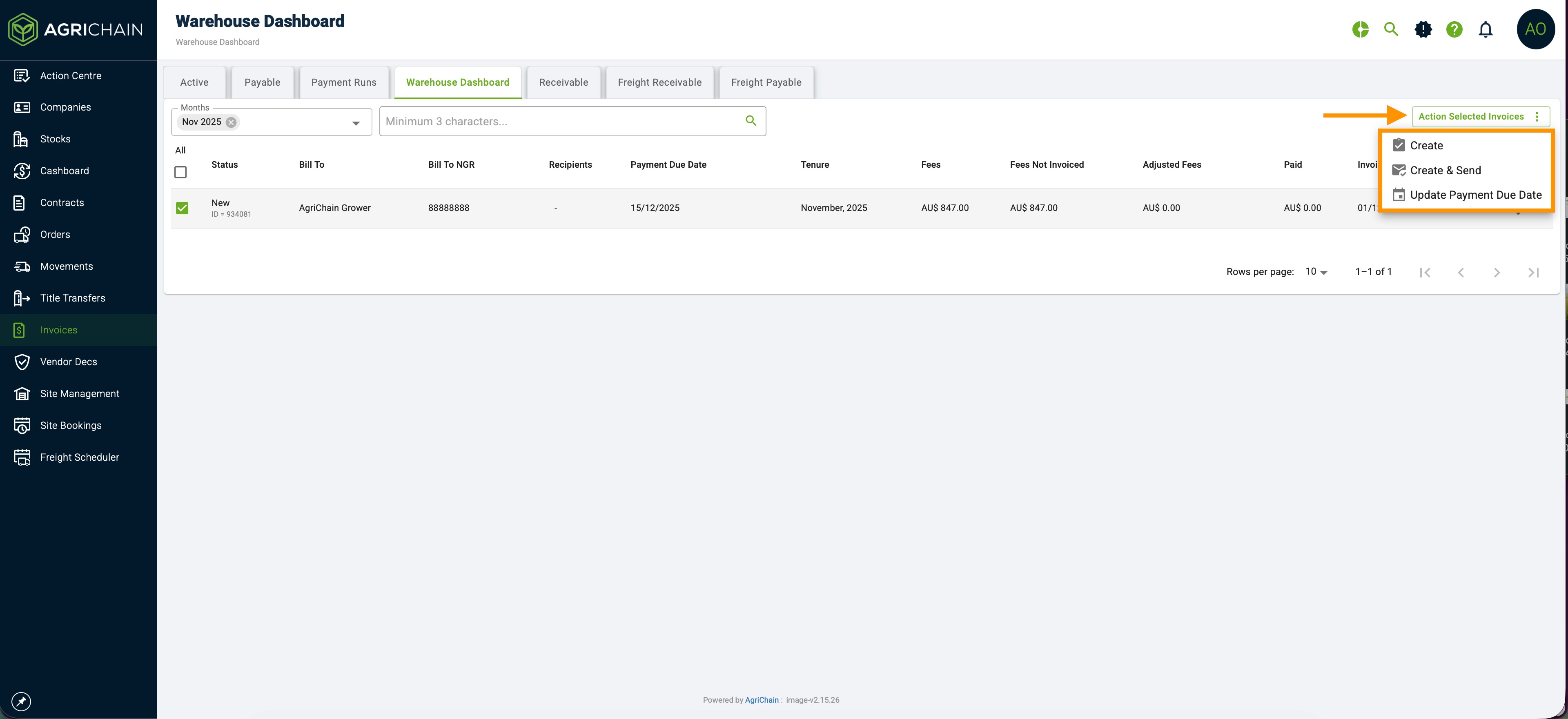Toggle the select All checkbox
The image size is (1568, 719).
coord(180,172)
